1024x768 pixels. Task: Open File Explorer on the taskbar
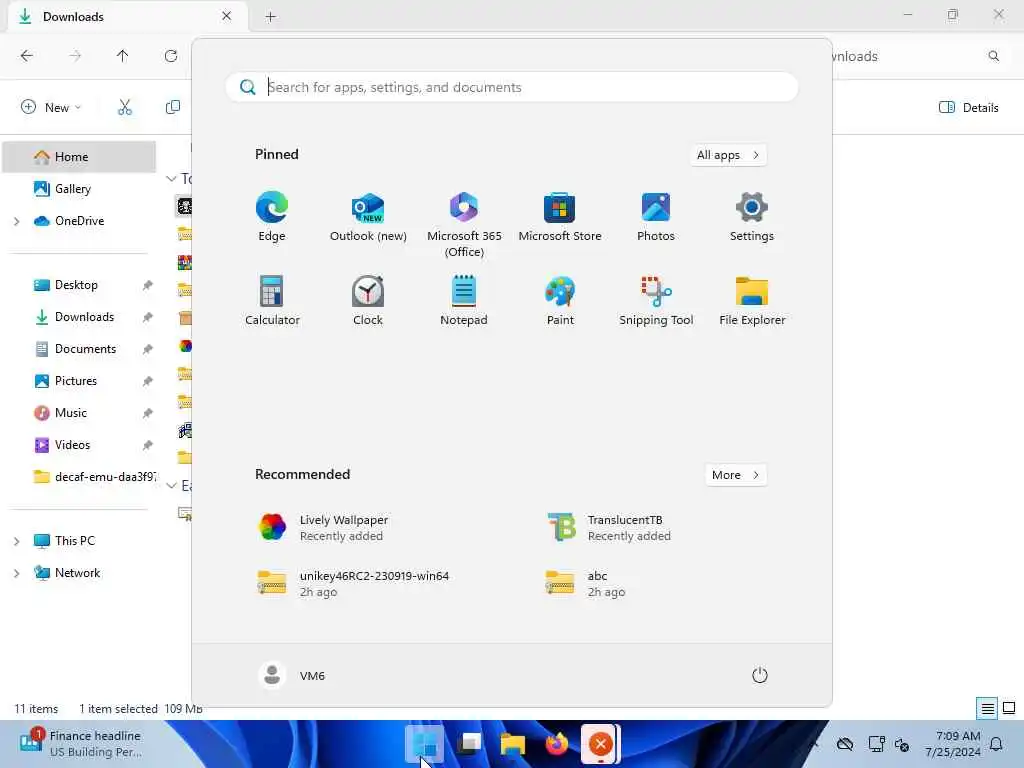[513, 744]
